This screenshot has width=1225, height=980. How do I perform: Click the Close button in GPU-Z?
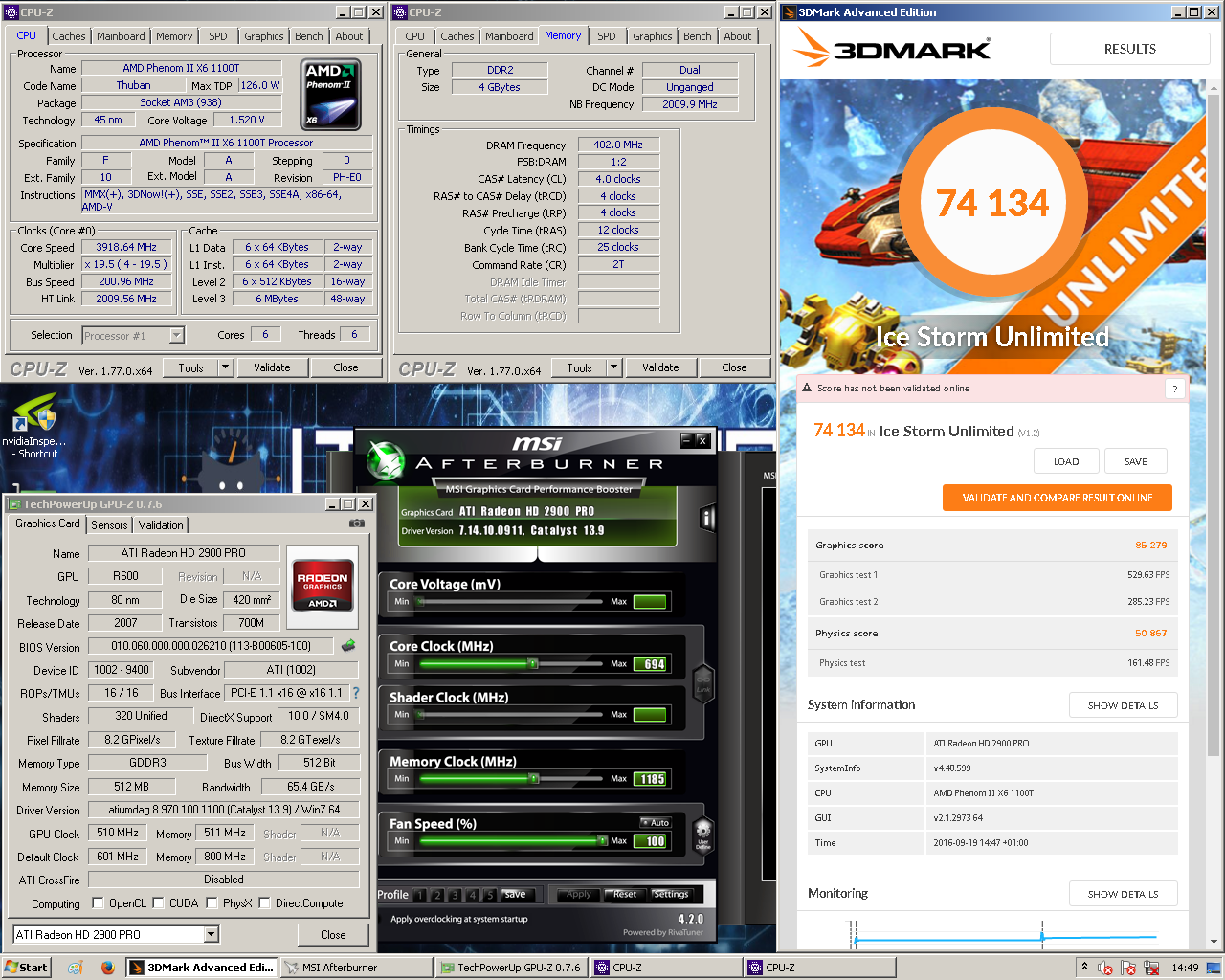pos(333,935)
